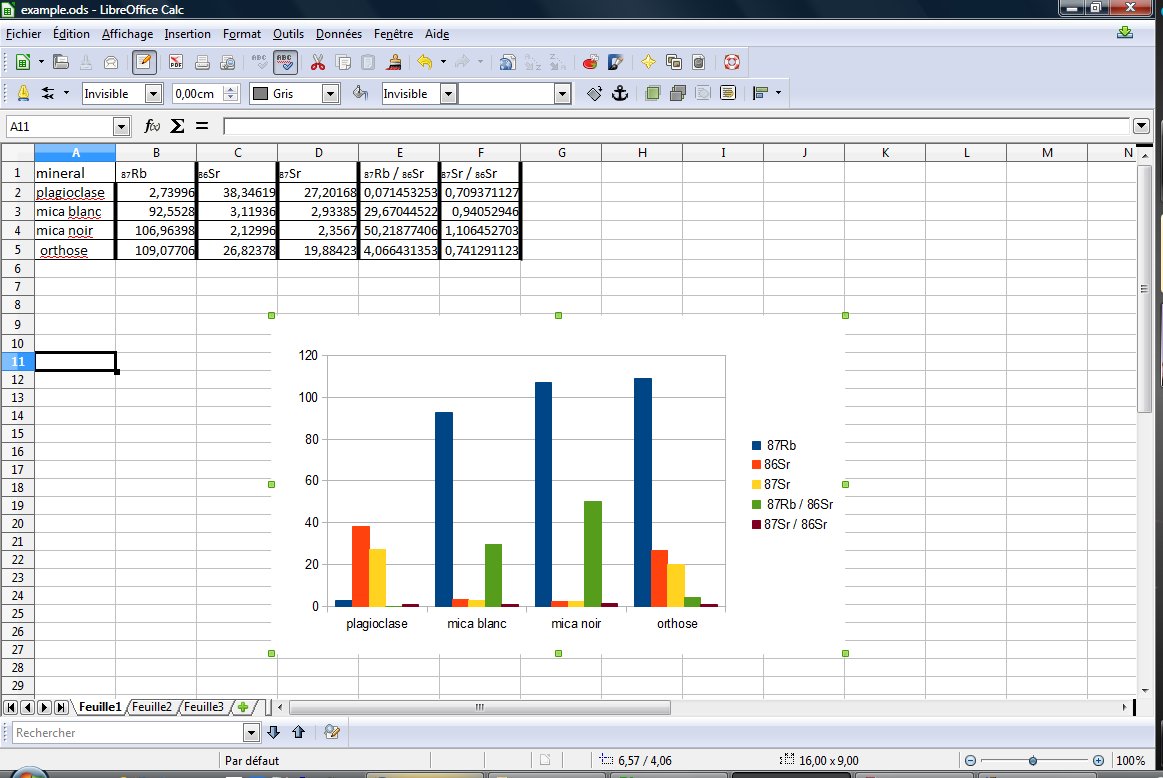Image resolution: width=1163 pixels, height=778 pixels.
Task: Click Send to back icon
Action: click(678, 93)
